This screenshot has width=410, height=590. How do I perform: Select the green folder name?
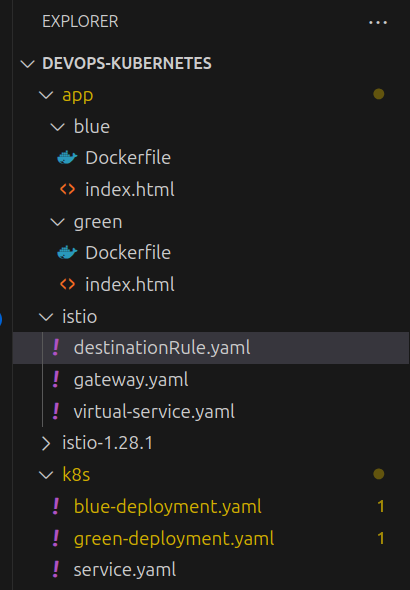click(x=98, y=223)
